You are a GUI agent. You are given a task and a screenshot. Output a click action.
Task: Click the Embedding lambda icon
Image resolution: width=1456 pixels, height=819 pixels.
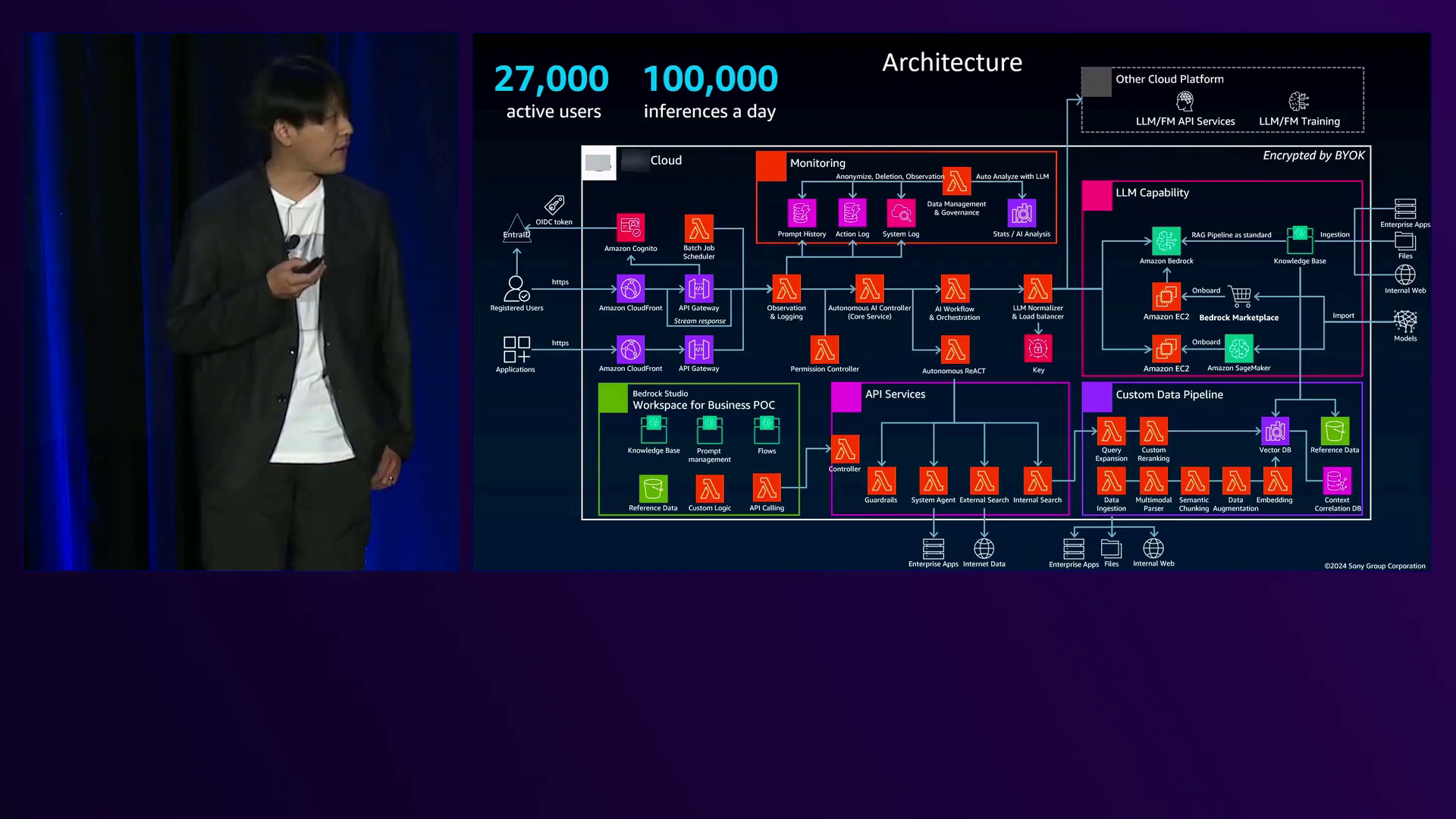1276,481
